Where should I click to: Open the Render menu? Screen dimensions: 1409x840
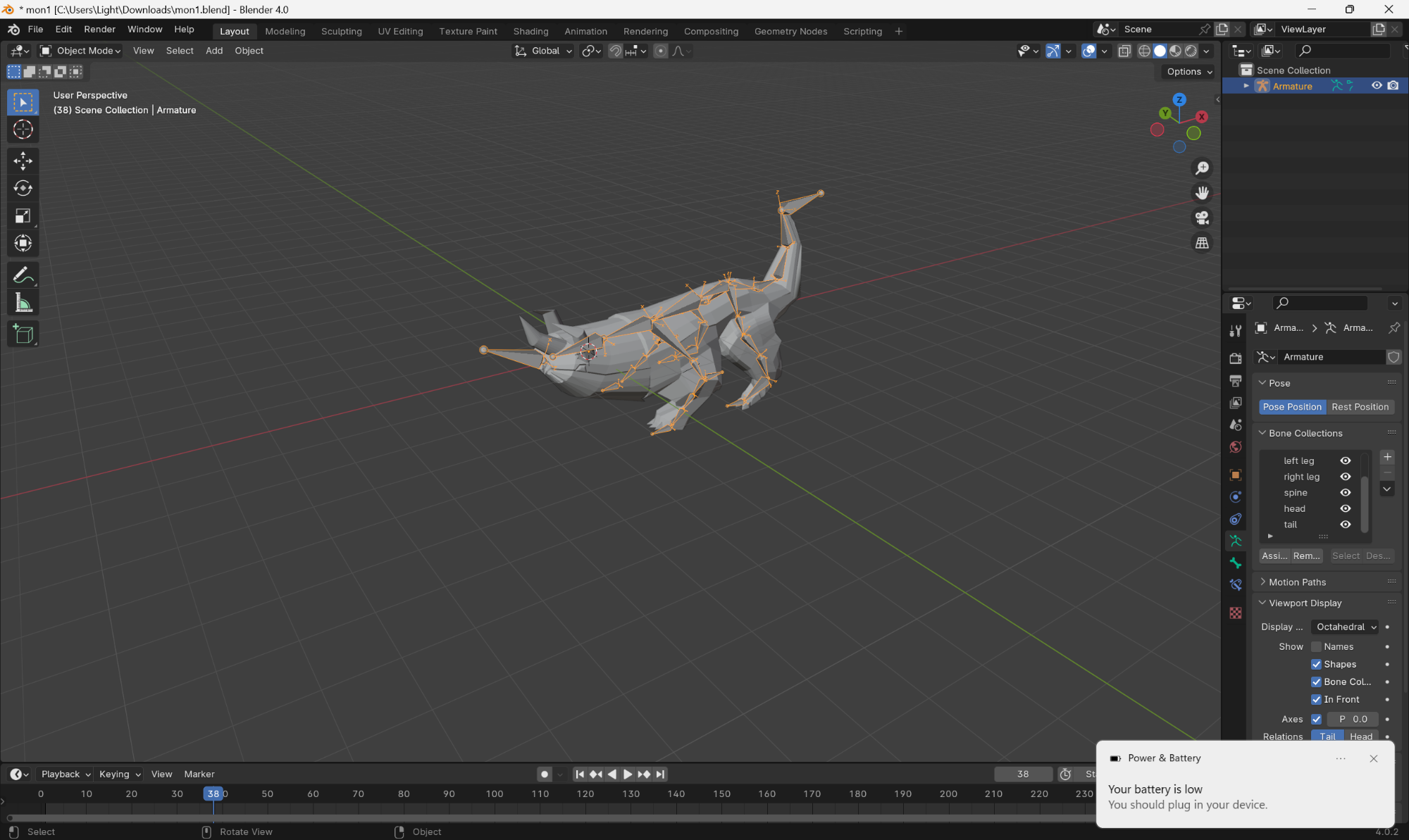coord(99,29)
